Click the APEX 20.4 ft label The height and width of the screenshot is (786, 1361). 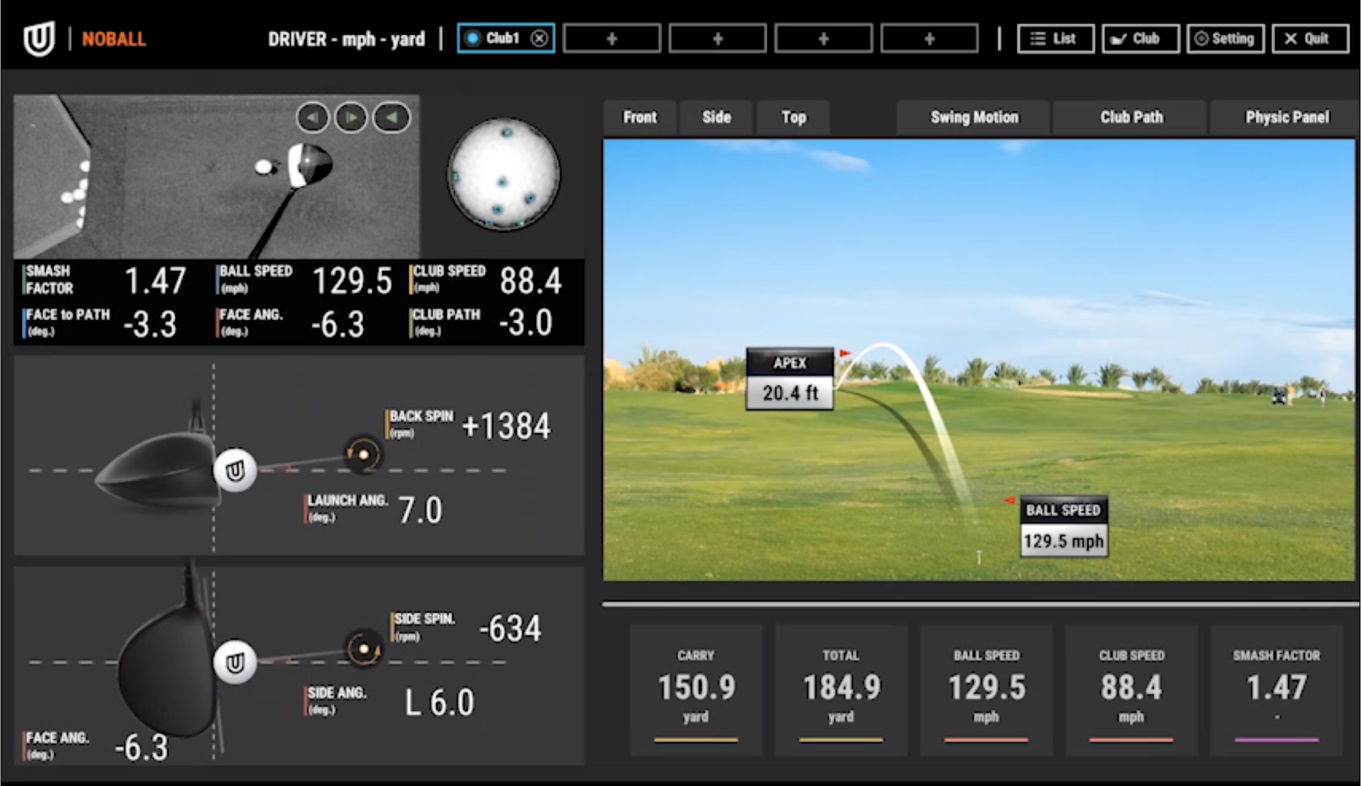[x=790, y=379]
